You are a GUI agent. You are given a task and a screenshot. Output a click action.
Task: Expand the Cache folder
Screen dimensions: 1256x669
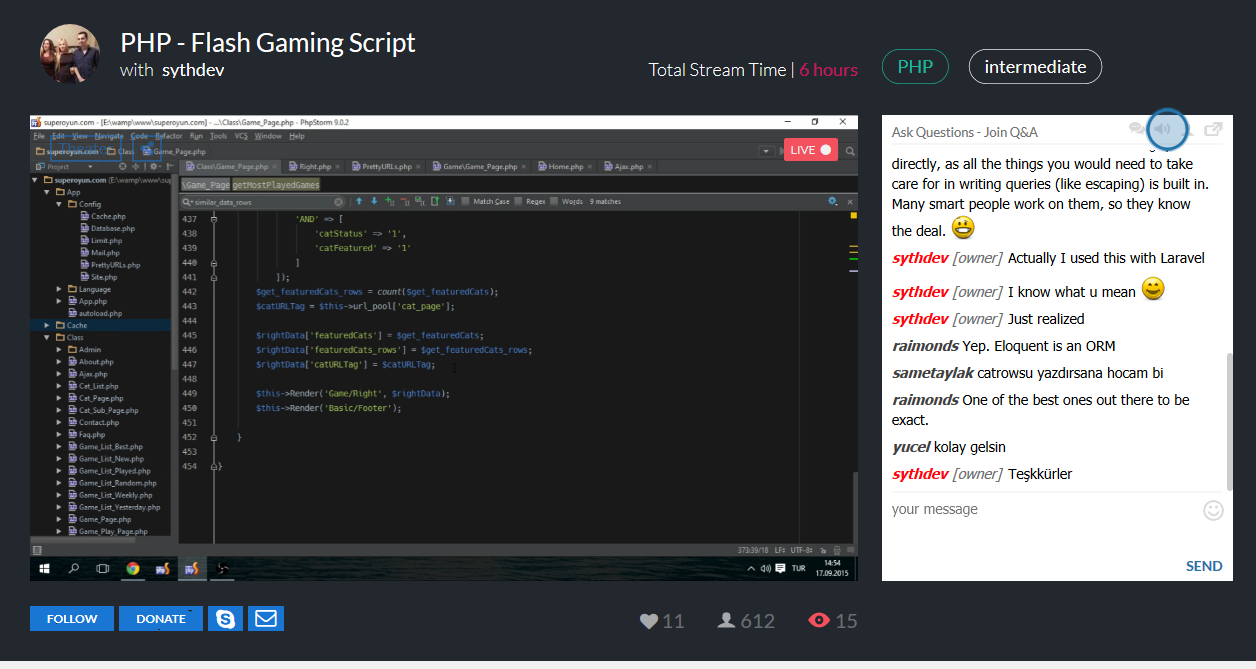click(47, 325)
